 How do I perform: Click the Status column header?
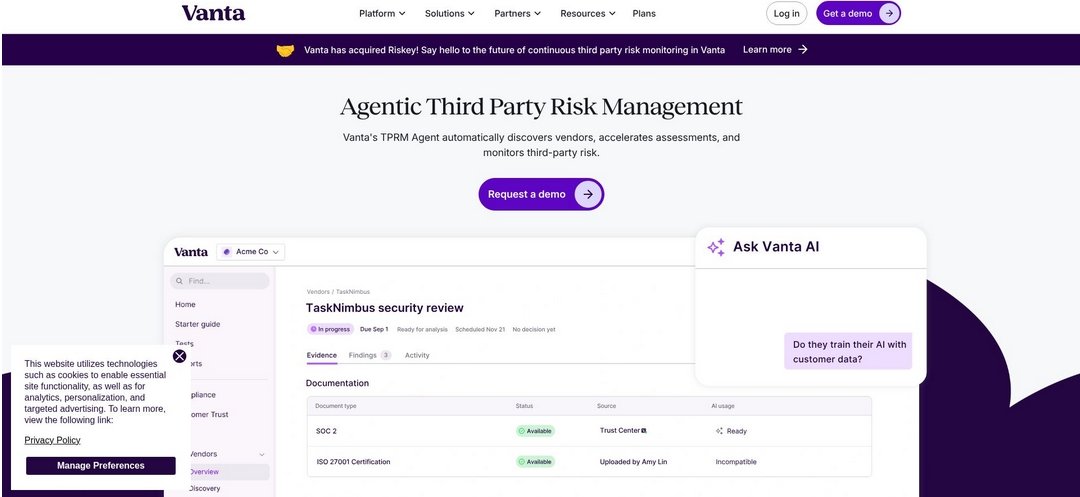pos(524,406)
